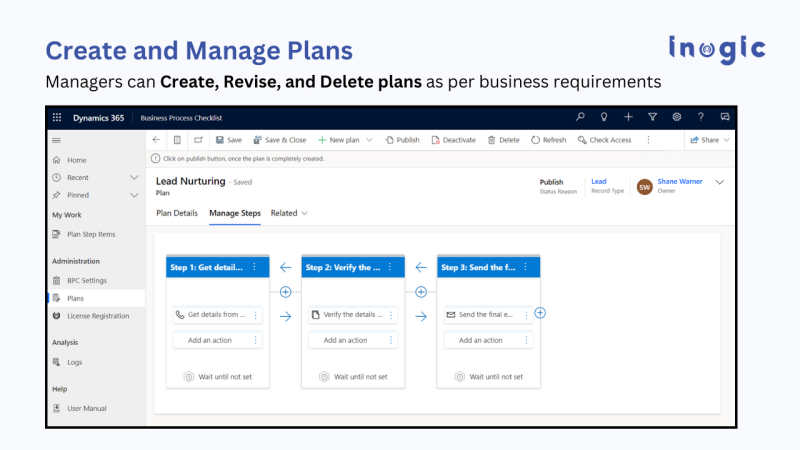
Task: Expand the Pinned sidebar section
Action: click(134, 195)
